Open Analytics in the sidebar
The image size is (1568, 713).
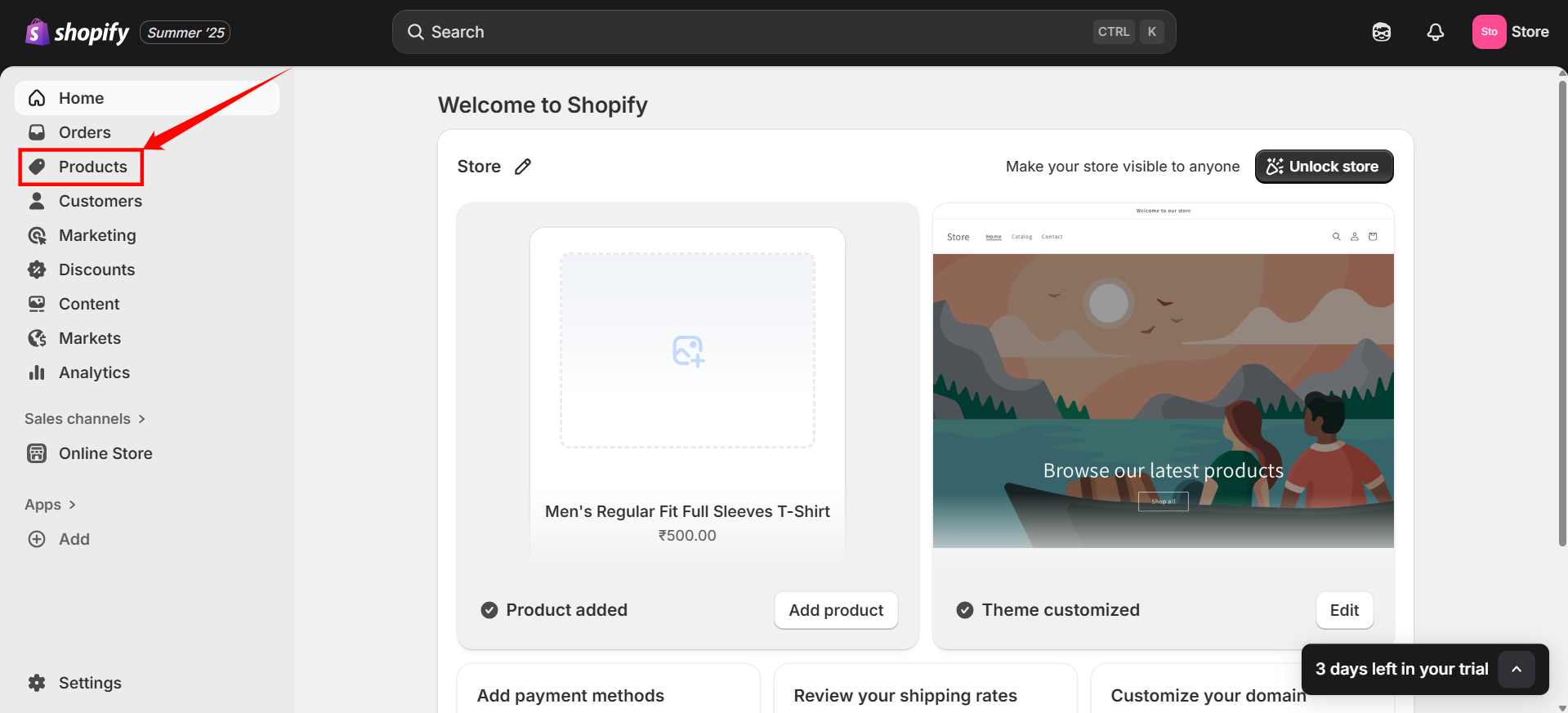point(147,372)
